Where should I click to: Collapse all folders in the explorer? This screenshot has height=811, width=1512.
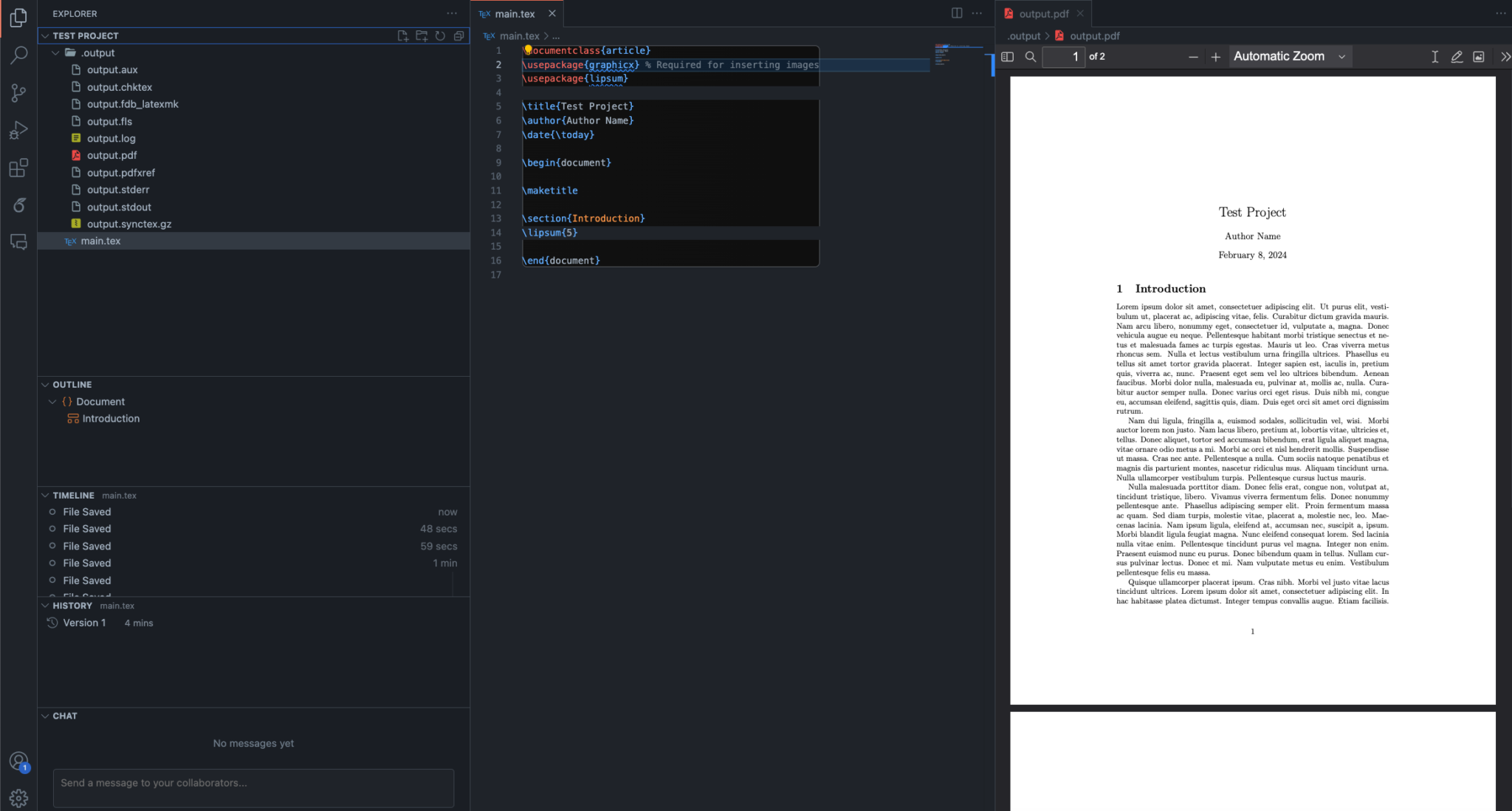point(458,35)
